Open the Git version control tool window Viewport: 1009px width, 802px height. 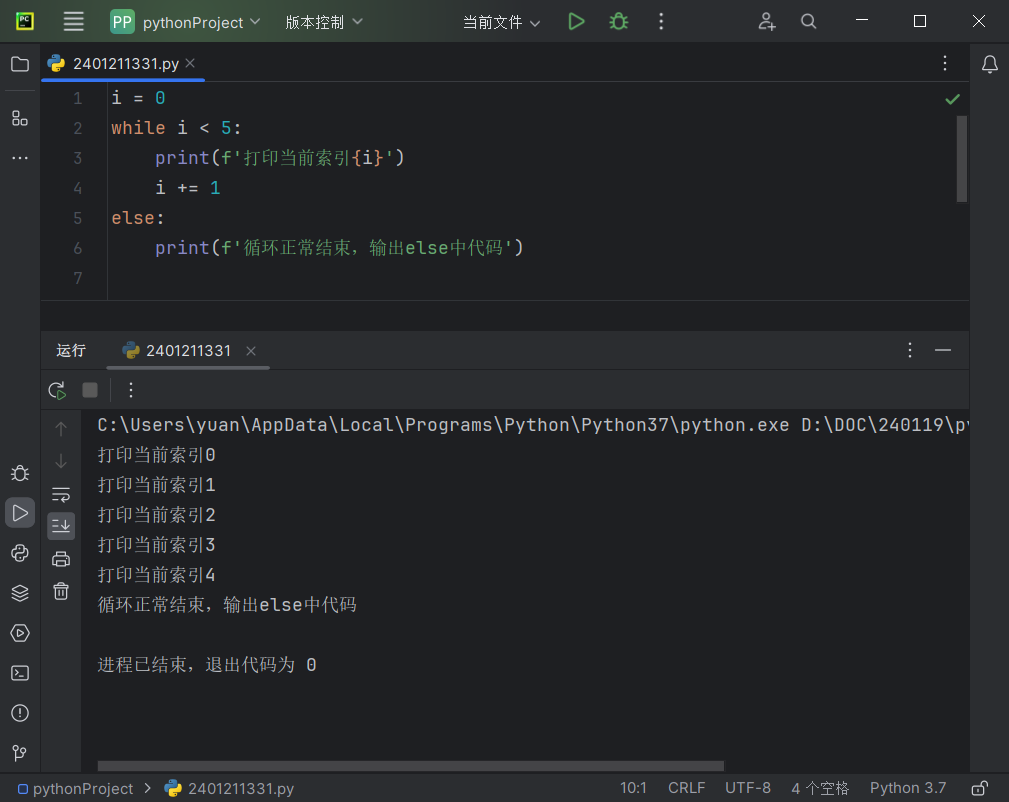click(x=20, y=752)
